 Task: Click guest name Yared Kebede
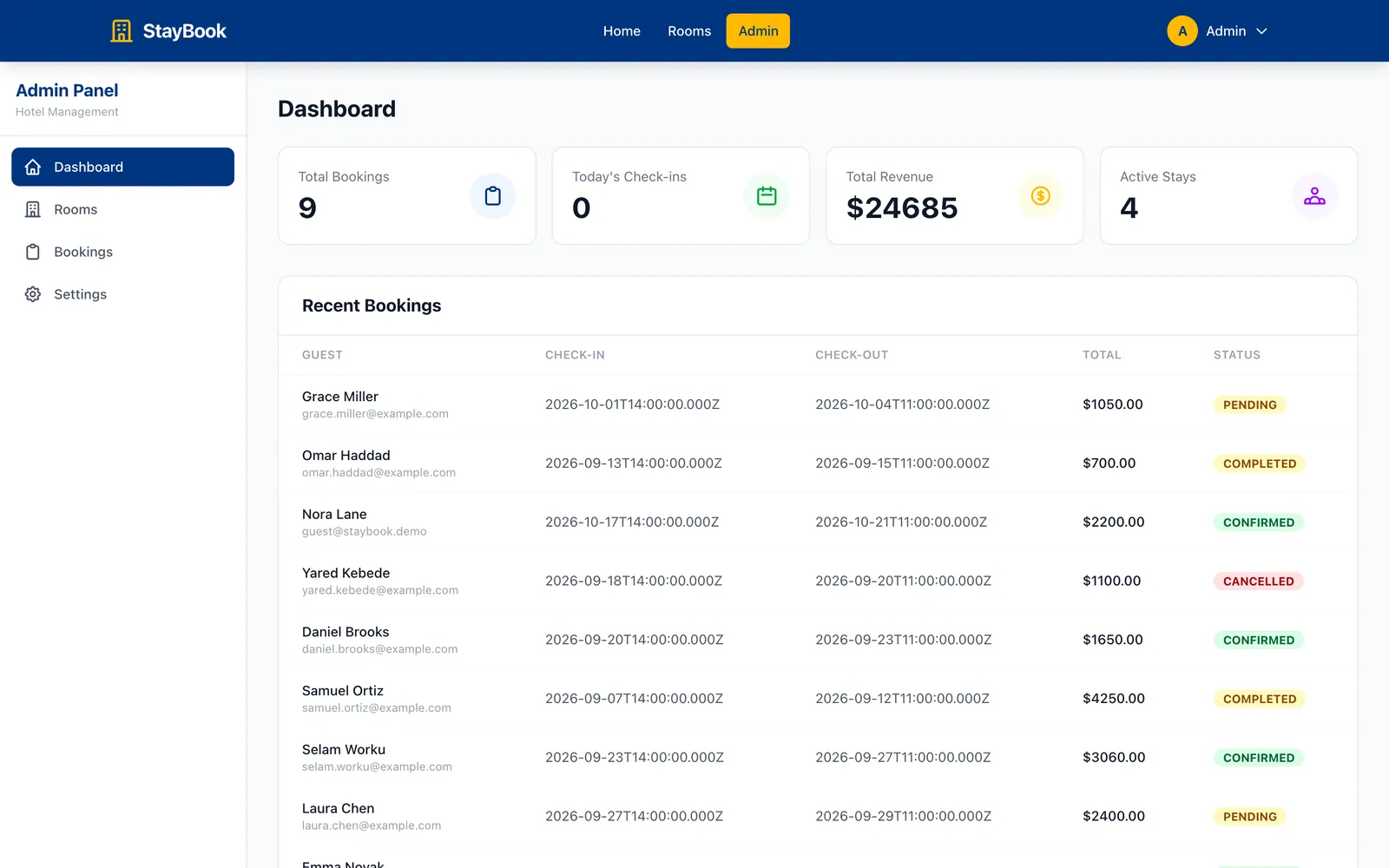(346, 574)
